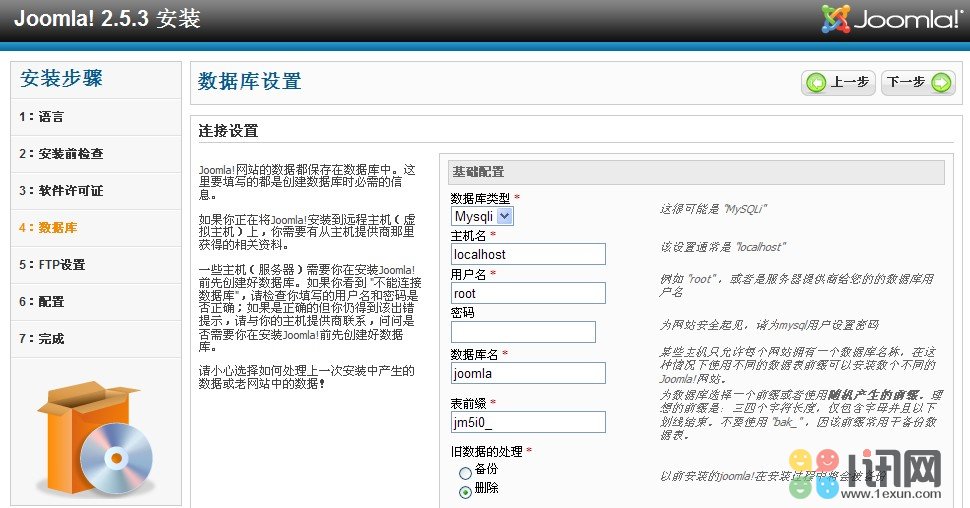Click the 数据库名 joomla input field

(x=528, y=373)
